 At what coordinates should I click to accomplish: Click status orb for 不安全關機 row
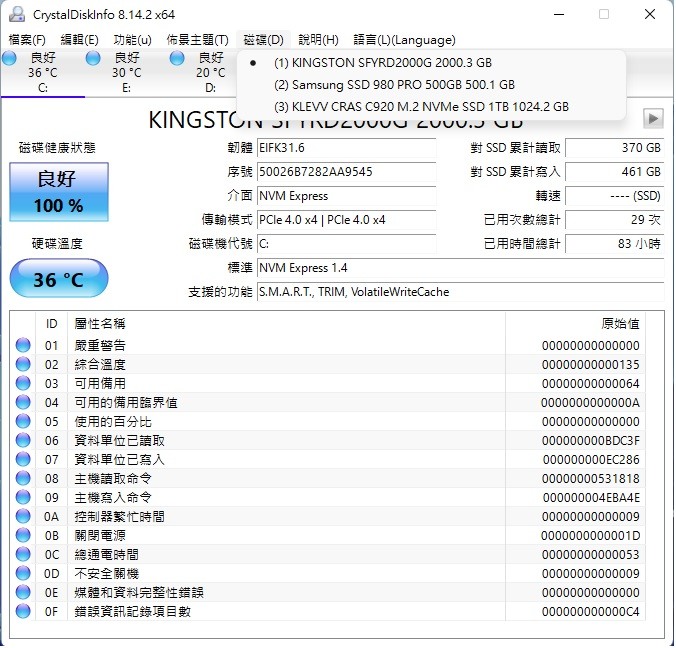coord(23,573)
